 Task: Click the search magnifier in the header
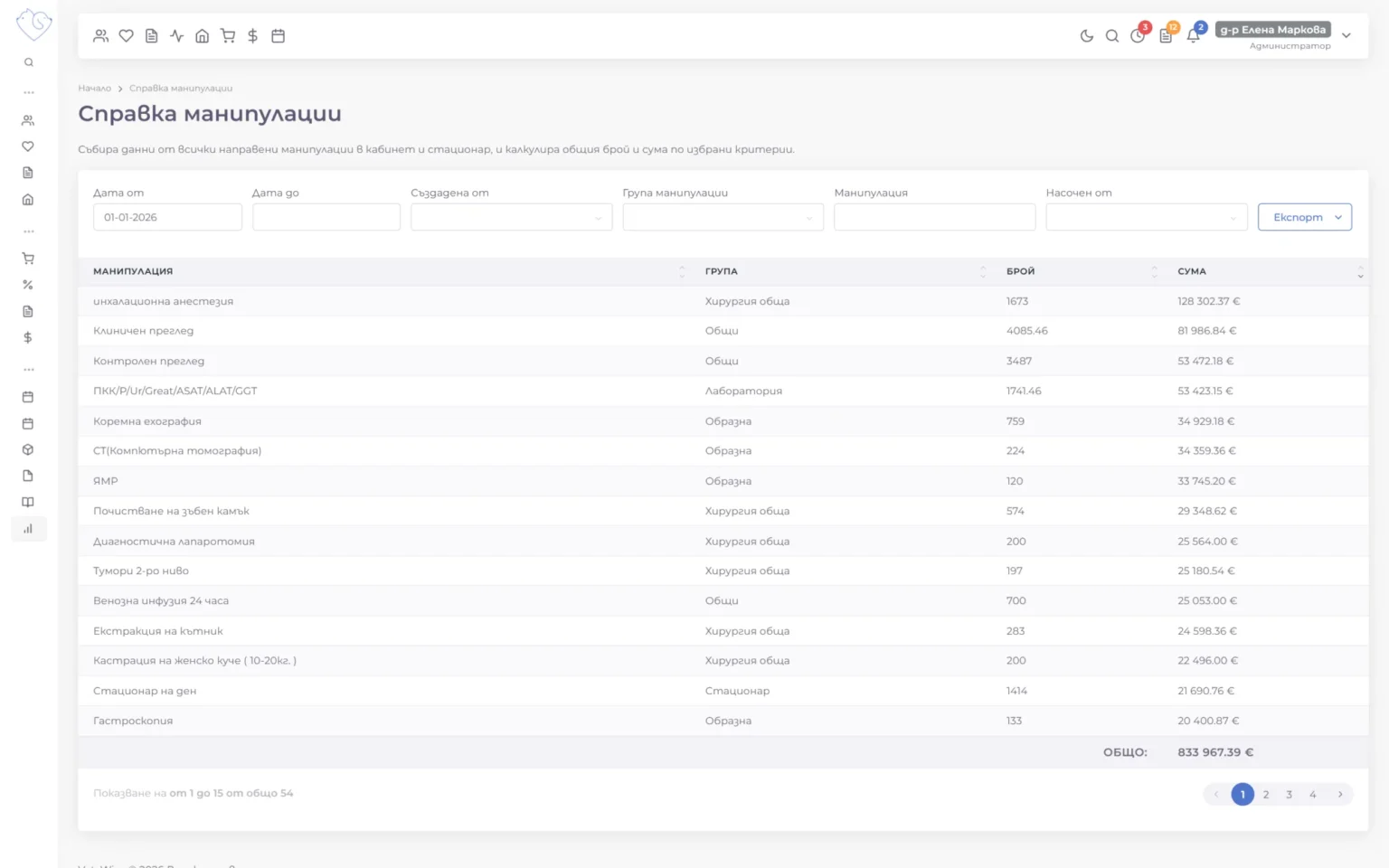(x=1112, y=36)
